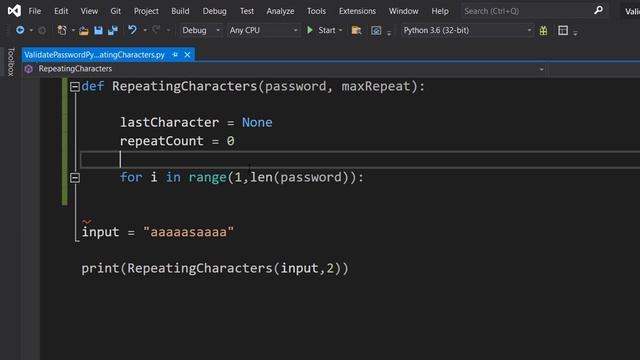This screenshot has height=360, width=640.
Task: Start debugging with the green play icon
Action: coord(310,30)
